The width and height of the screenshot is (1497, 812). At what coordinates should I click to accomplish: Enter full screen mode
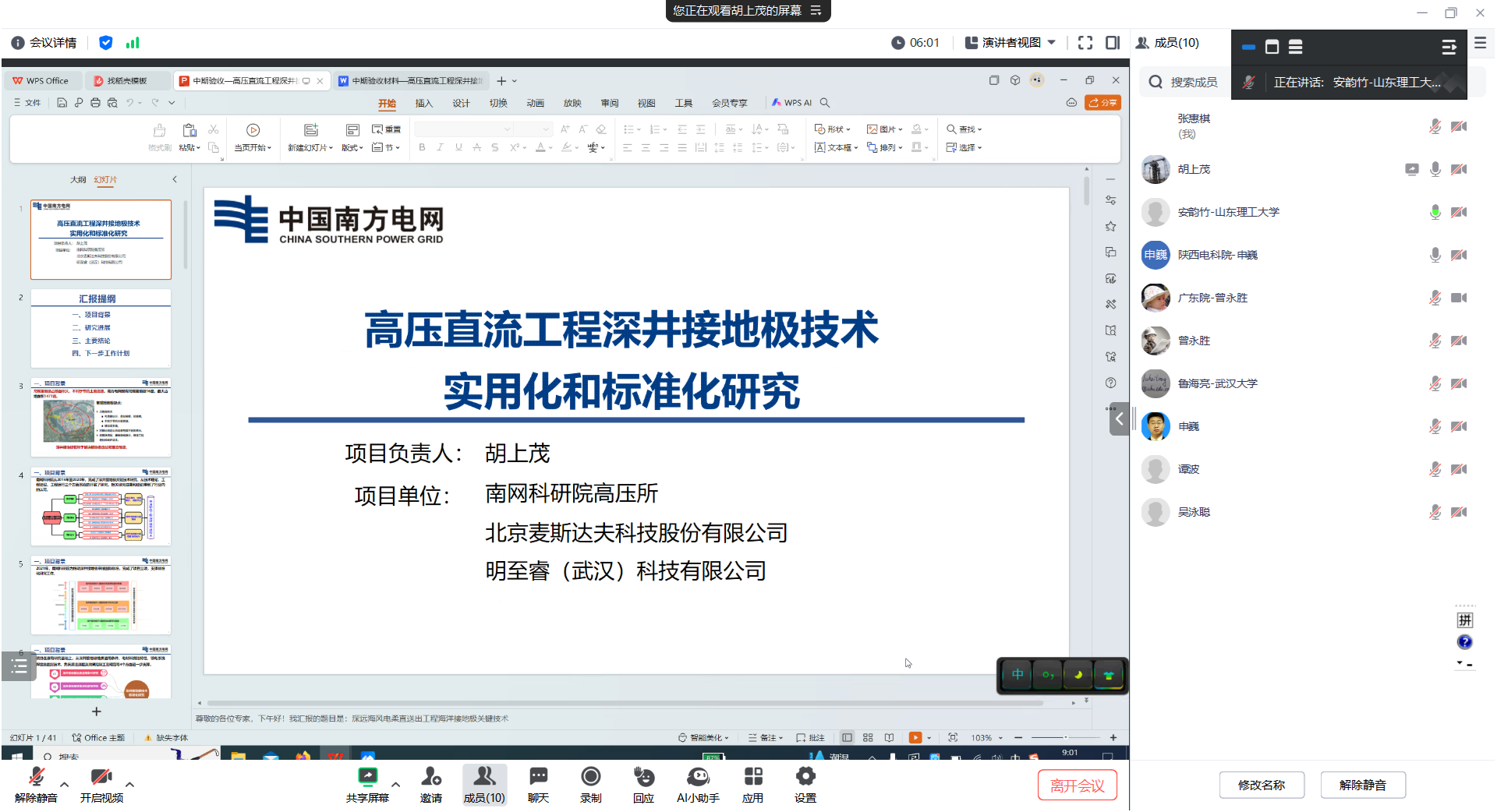(1085, 43)
